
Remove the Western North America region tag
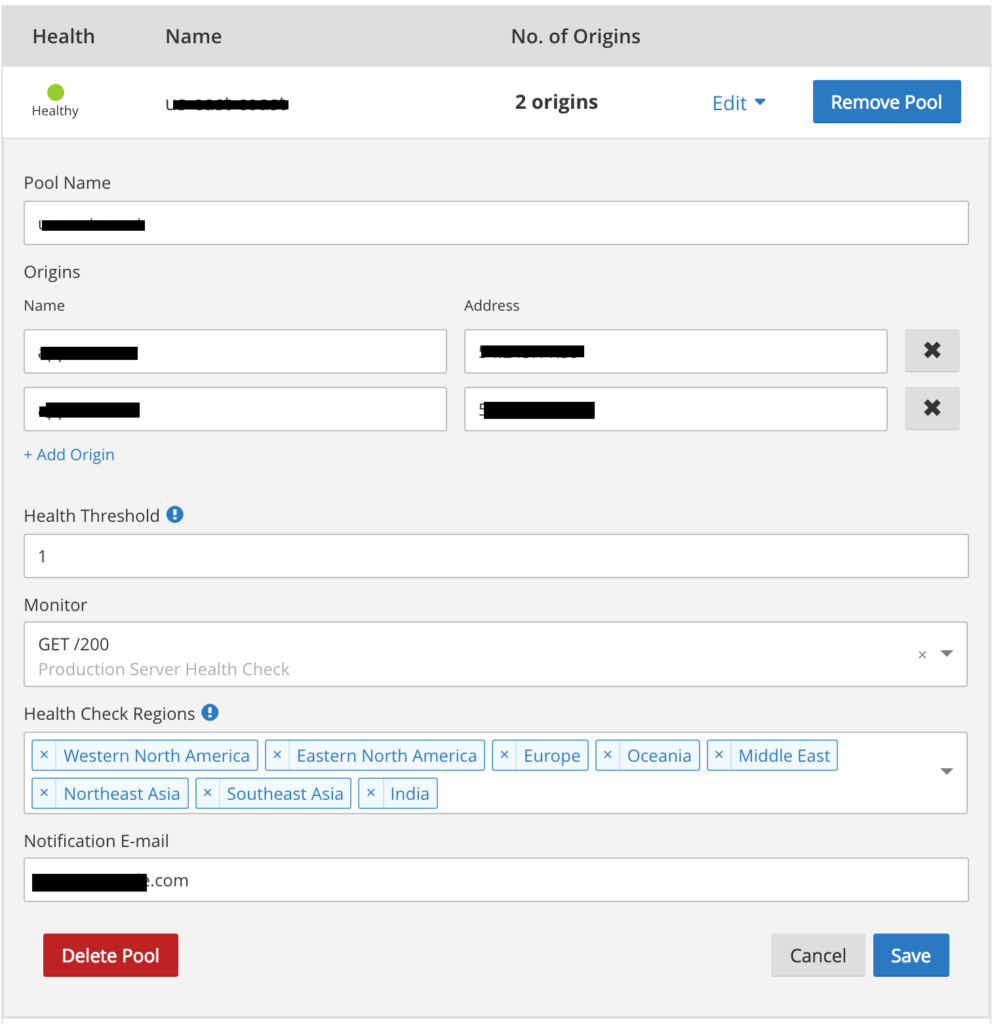coord(43,755)
